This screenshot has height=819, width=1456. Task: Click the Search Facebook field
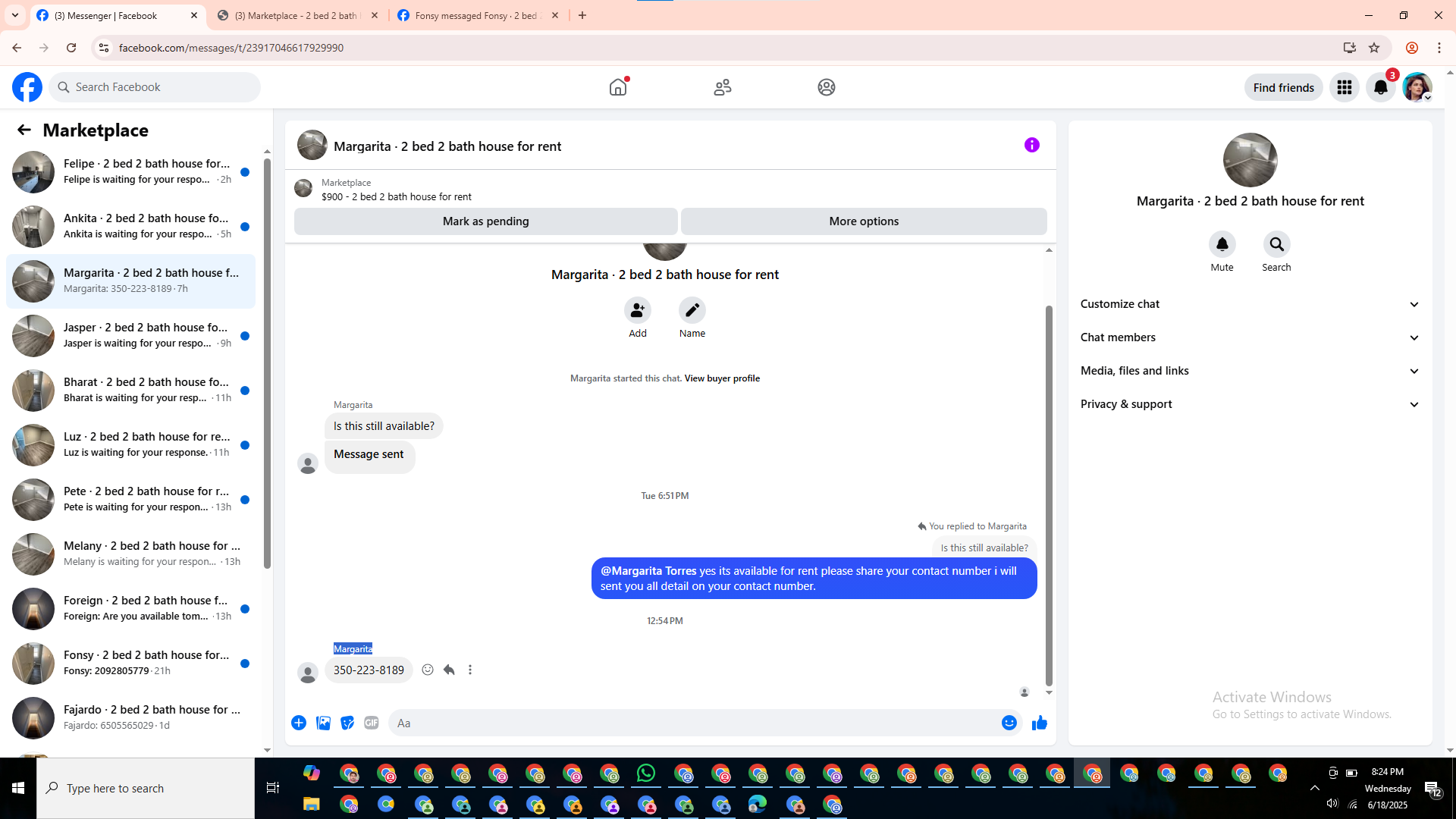(x=155, y=87)
